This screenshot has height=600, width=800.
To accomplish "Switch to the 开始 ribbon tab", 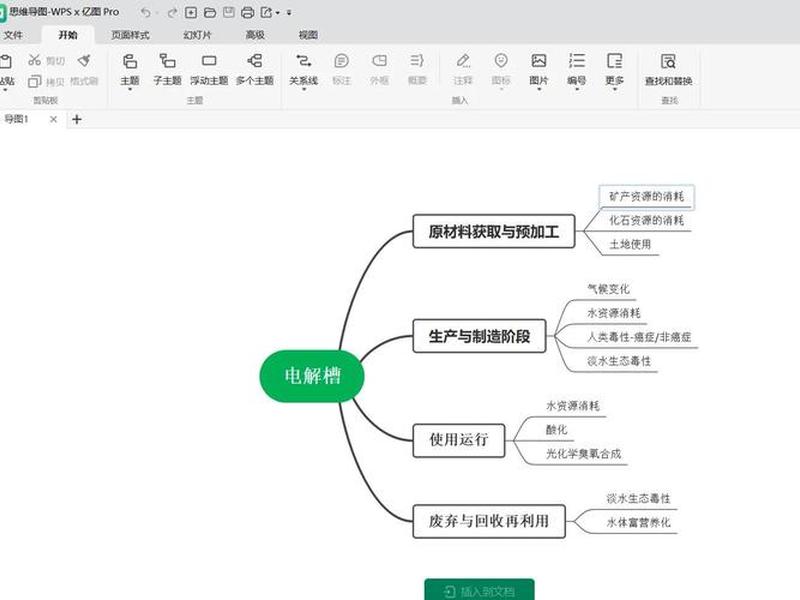I will pyautogui.click(x=68, y=35).
